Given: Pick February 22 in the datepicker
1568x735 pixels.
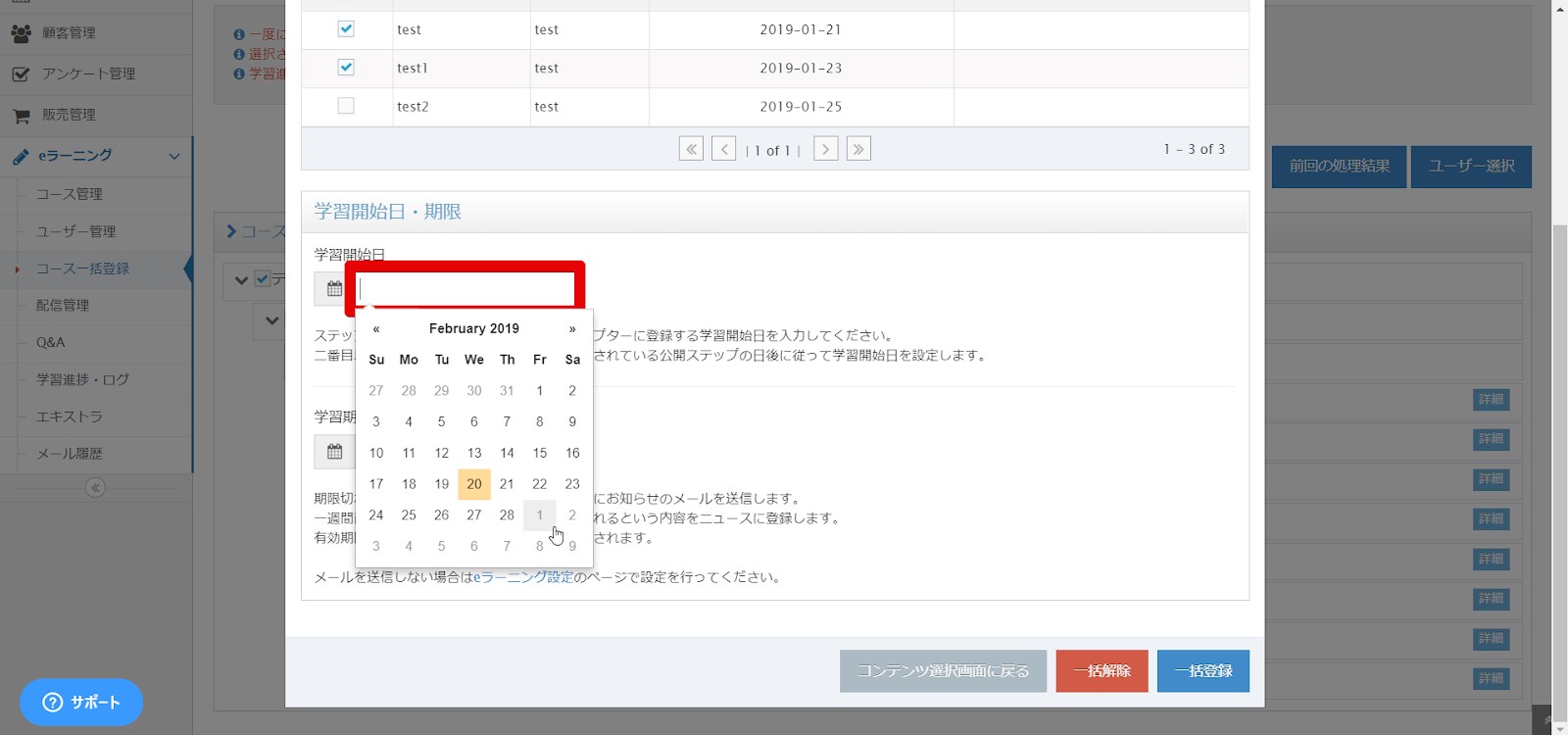Looking at the screenshot, I should 540,484.
